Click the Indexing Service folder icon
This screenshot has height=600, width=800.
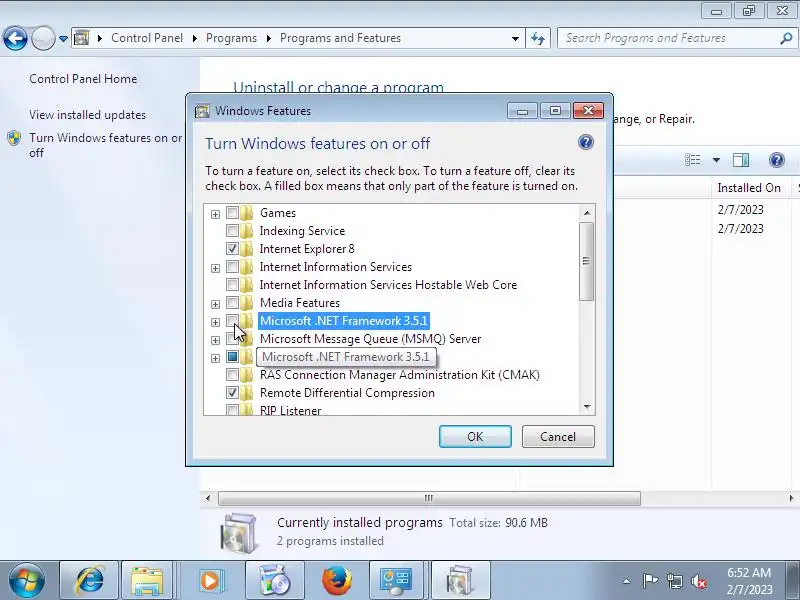[247, 231]
